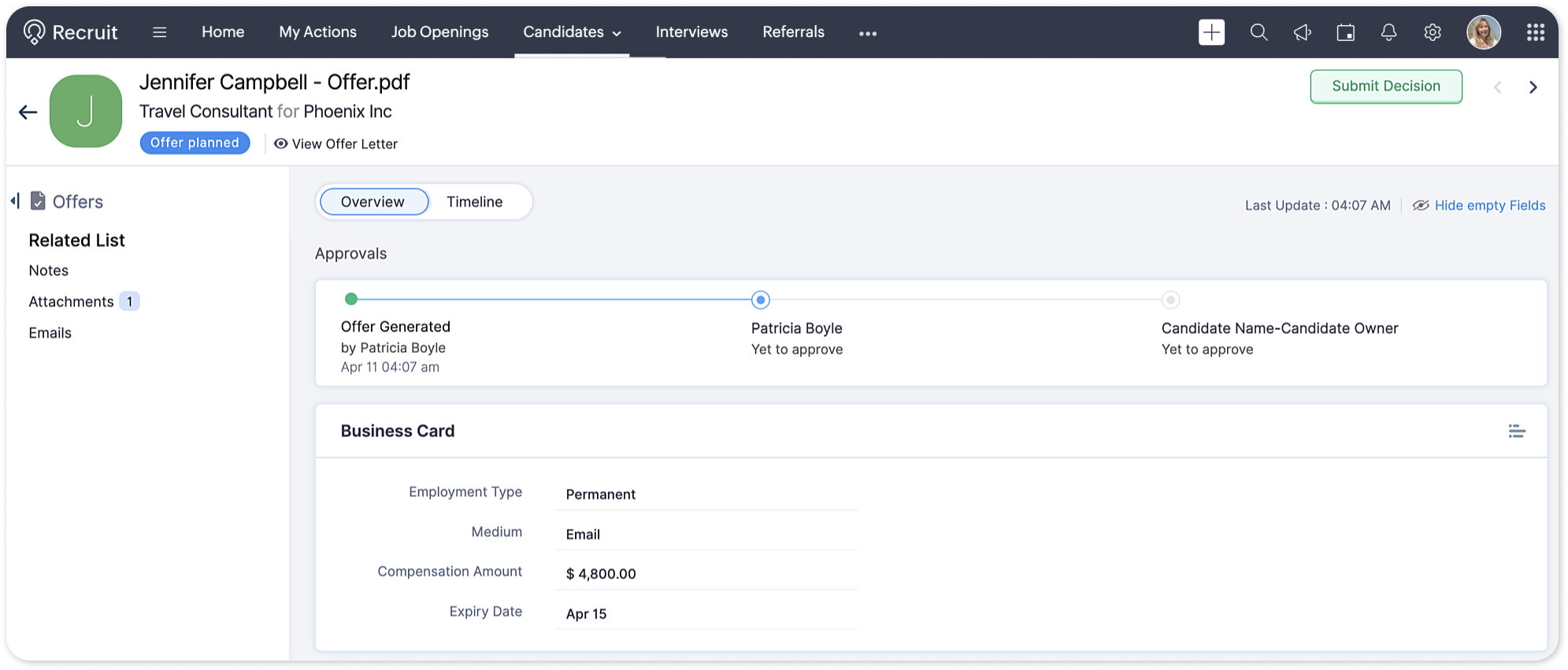Click Patricia Boyle approval step marker
Viewport: 1568px width, 670px height.
(x=760, y=300)
